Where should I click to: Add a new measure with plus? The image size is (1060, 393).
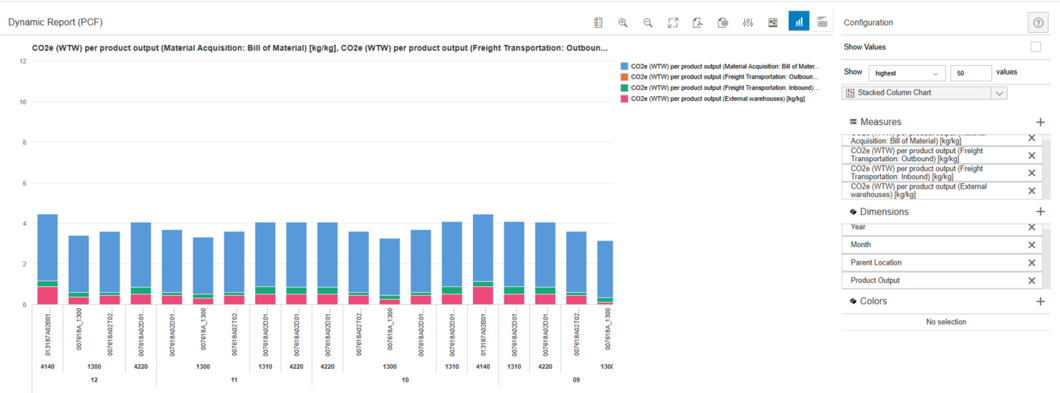(1040, 122)
